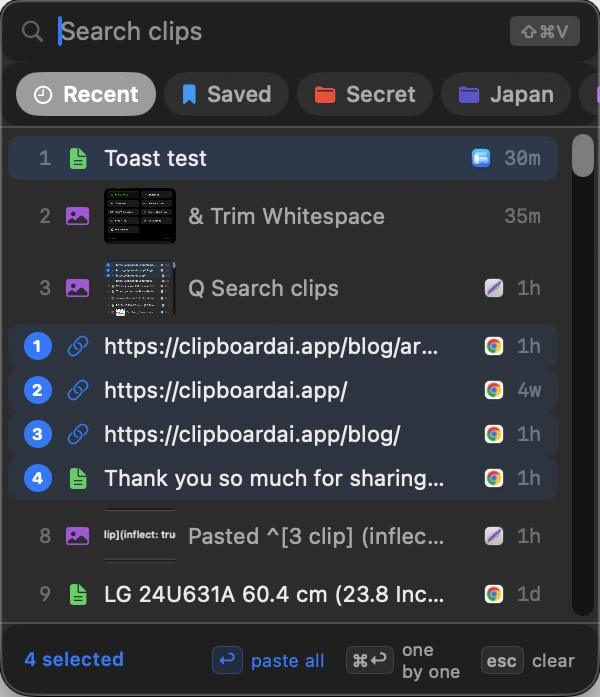The height and width of the screenshot is (697, 600).
Task: Click the https://clipboardai.app/ link text
Action: click(226, 390)
